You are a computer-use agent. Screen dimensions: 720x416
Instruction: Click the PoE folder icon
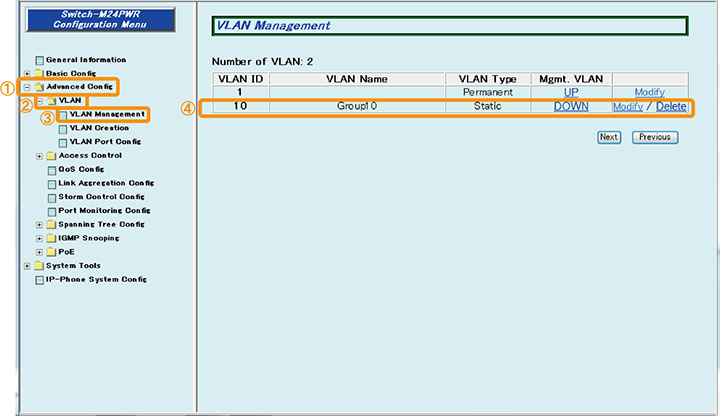click(51, 252)
